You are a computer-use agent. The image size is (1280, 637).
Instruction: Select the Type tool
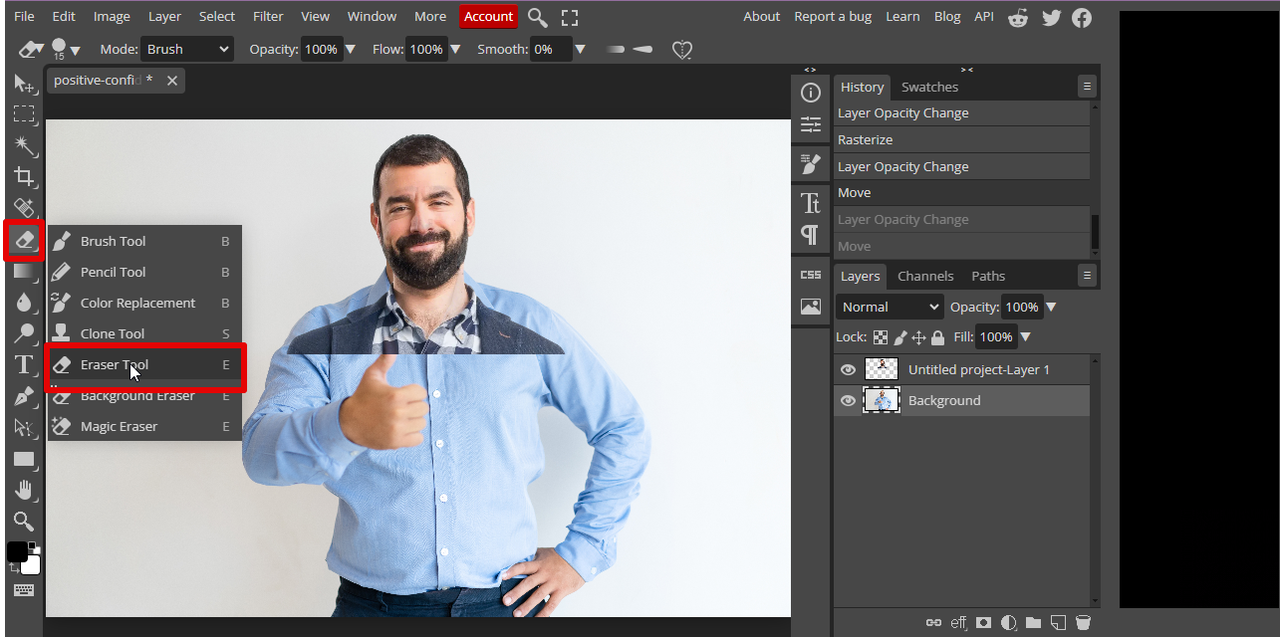(24, 365)
